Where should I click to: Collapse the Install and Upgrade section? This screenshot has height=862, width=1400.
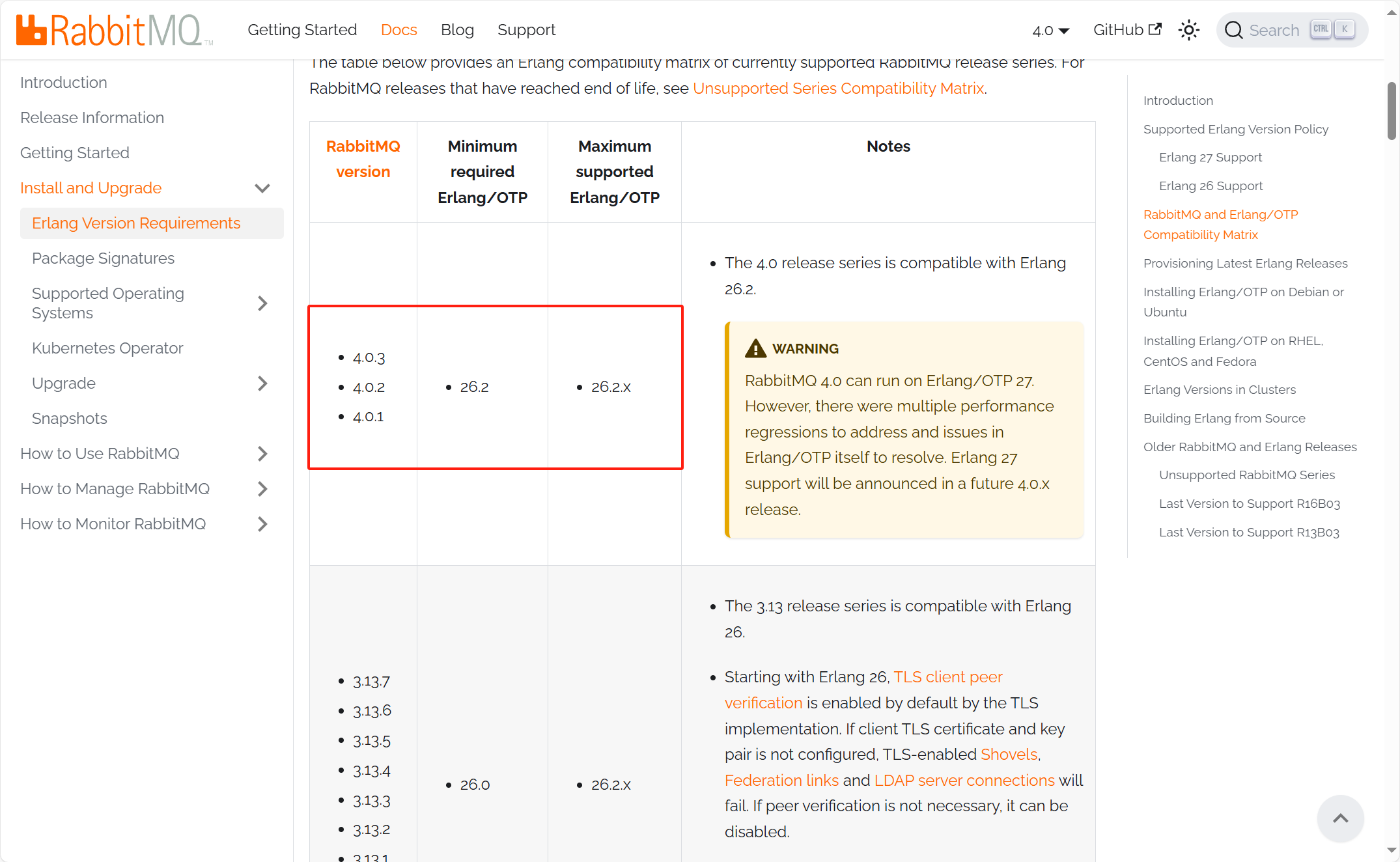[x=262, y=188]
